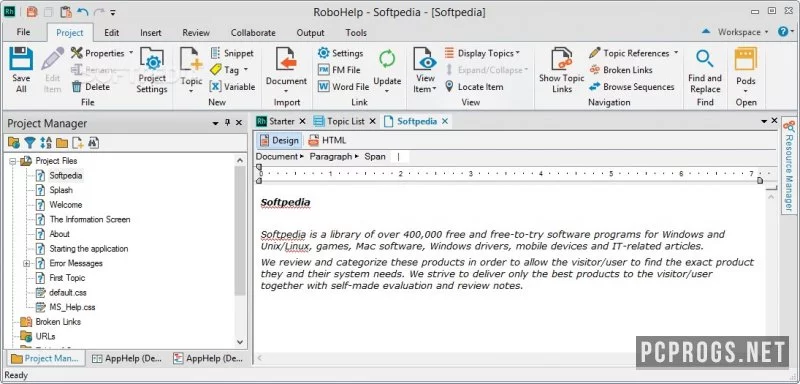Click the new folder icon in Project Manager
The width and height of the screenshot is (800, 384).
tap(62, 143)
